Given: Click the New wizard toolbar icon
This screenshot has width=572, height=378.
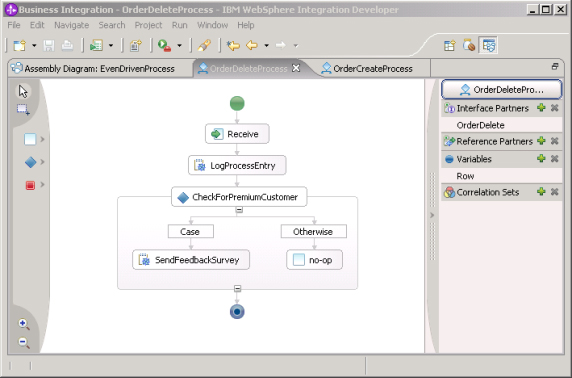Looking at the screenshot, I should (19, 46).
